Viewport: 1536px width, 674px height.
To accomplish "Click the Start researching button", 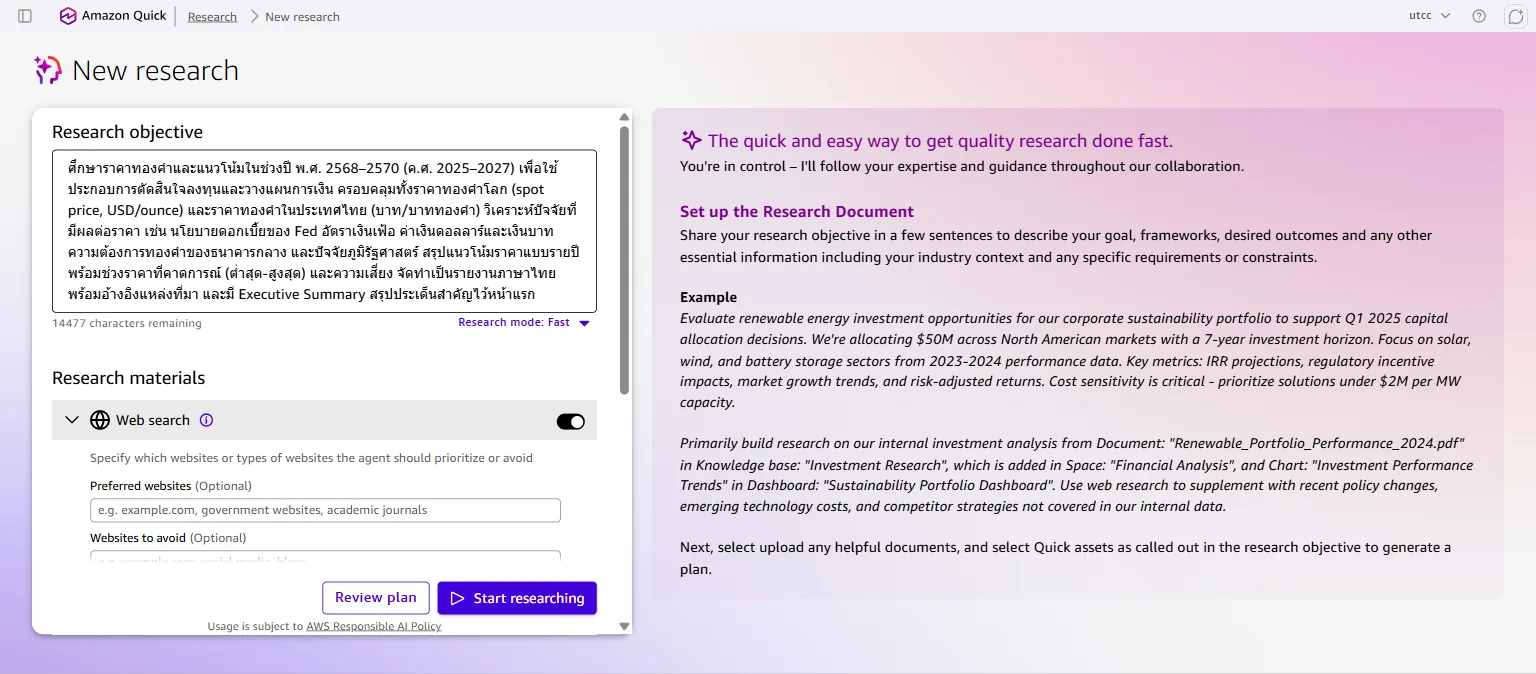I will click(x=517, y=598).
